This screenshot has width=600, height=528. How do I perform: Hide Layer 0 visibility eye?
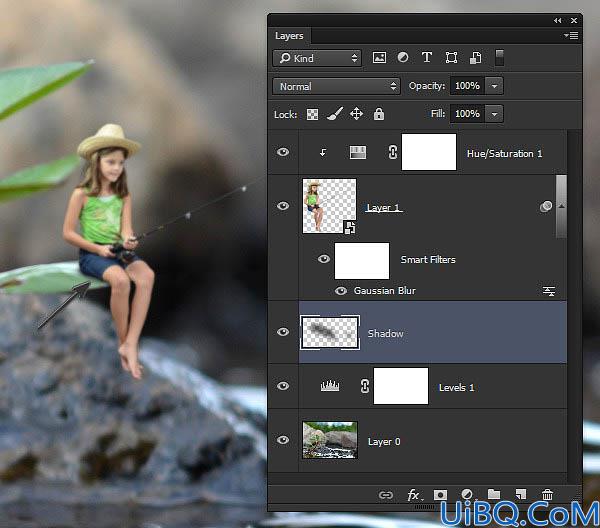pos(283,440)
